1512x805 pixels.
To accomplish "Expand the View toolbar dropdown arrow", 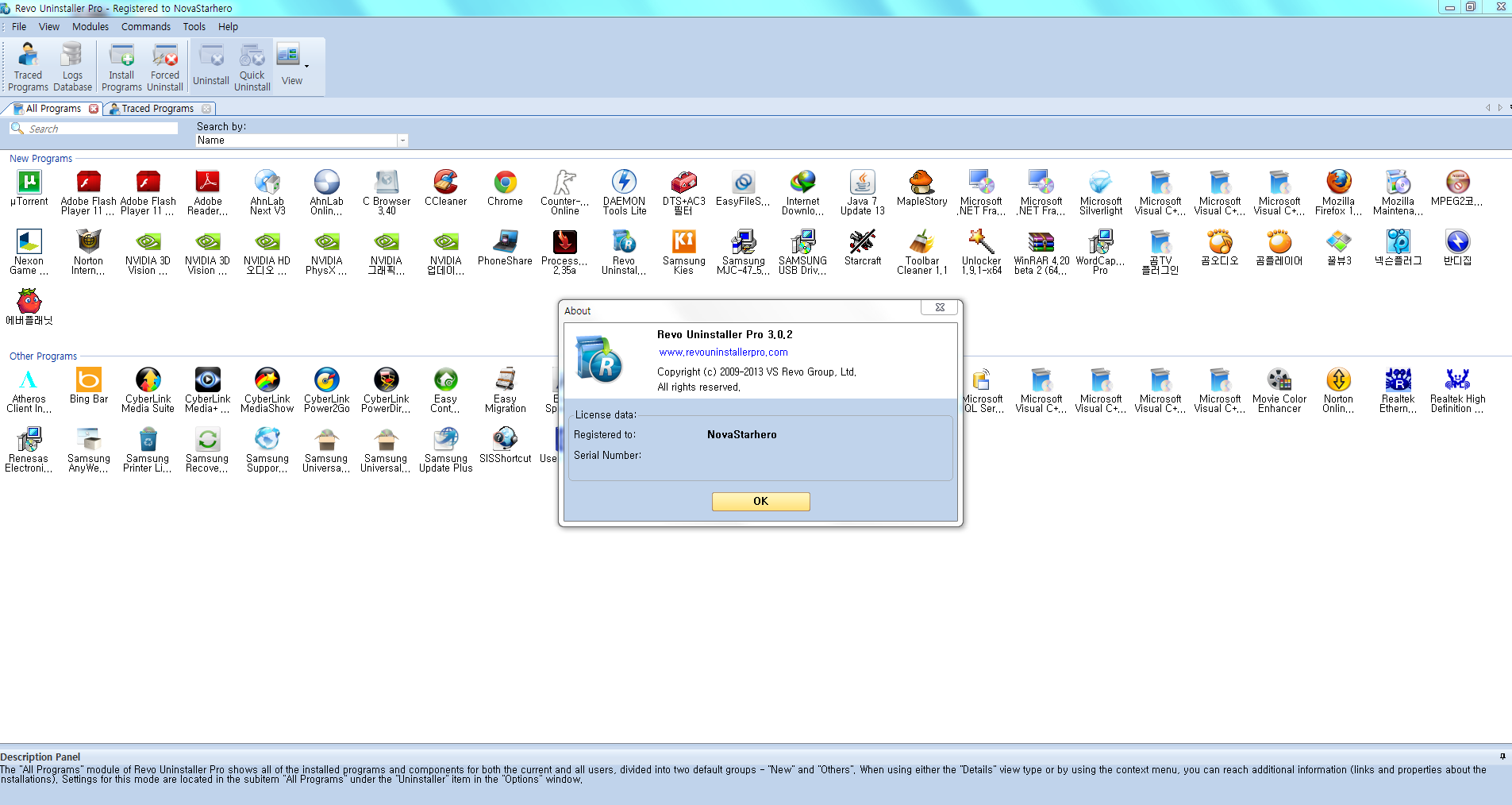I will (306, 67).
